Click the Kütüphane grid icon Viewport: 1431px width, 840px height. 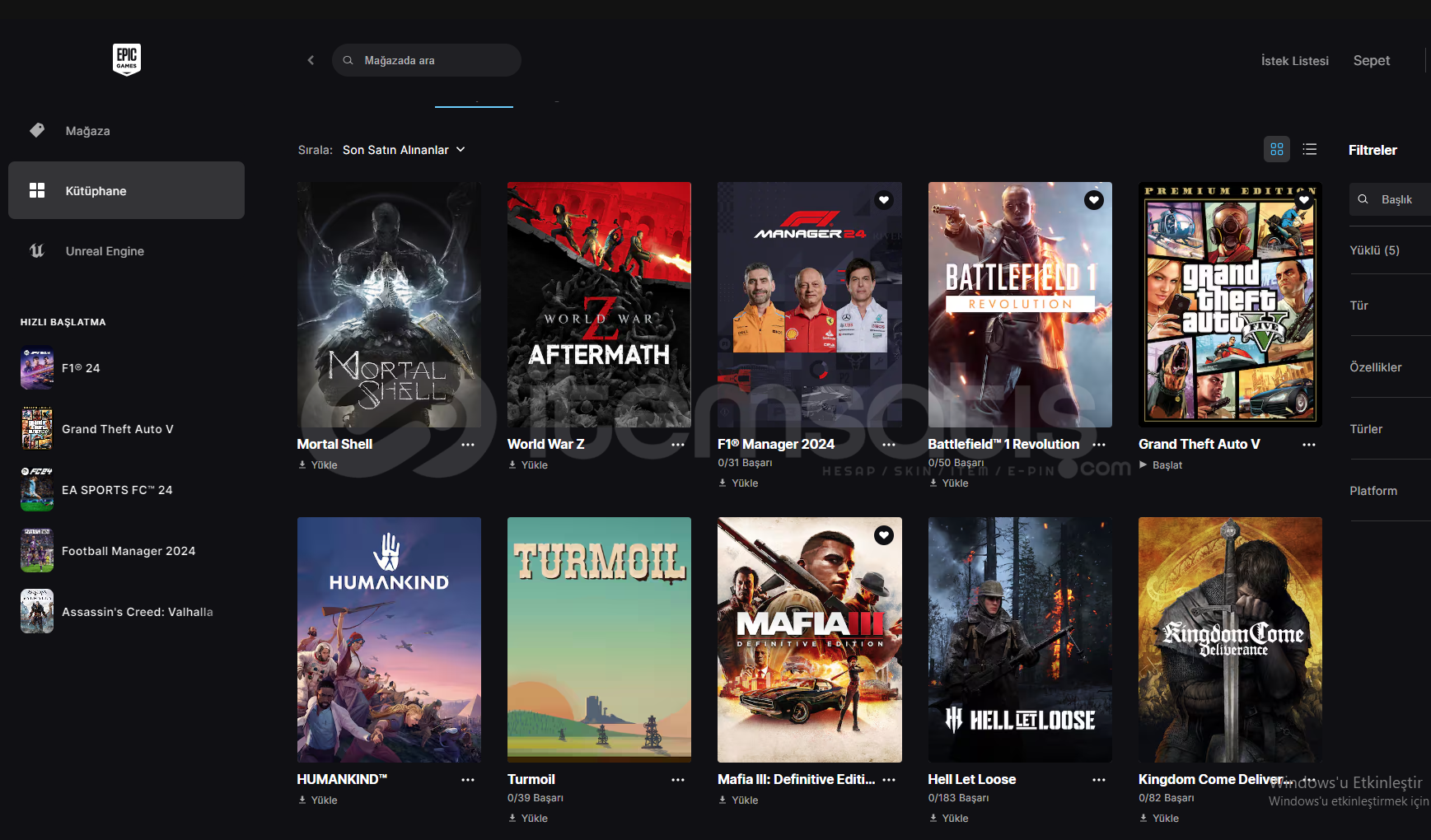coord(37,190)
